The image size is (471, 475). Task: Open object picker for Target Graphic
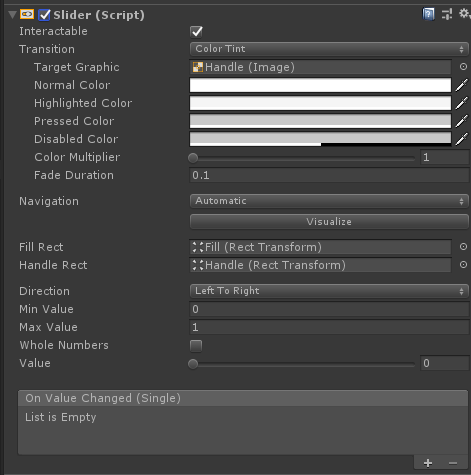[463, 67]
